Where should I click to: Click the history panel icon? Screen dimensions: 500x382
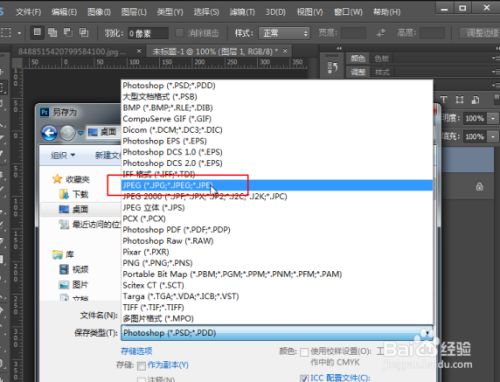(333, 67)
